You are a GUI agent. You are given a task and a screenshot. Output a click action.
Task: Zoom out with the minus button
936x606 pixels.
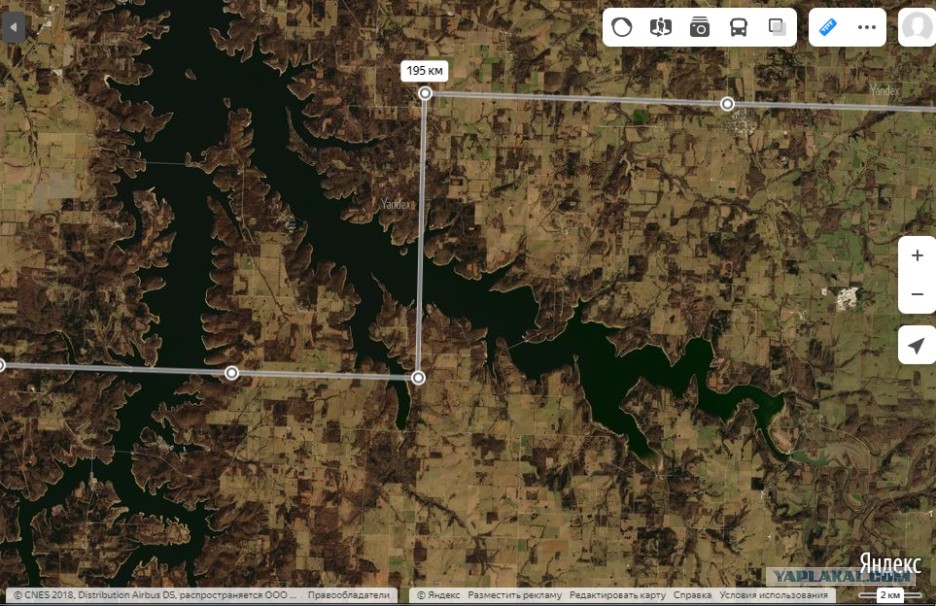pyautogui.click(x=917, y=294)
